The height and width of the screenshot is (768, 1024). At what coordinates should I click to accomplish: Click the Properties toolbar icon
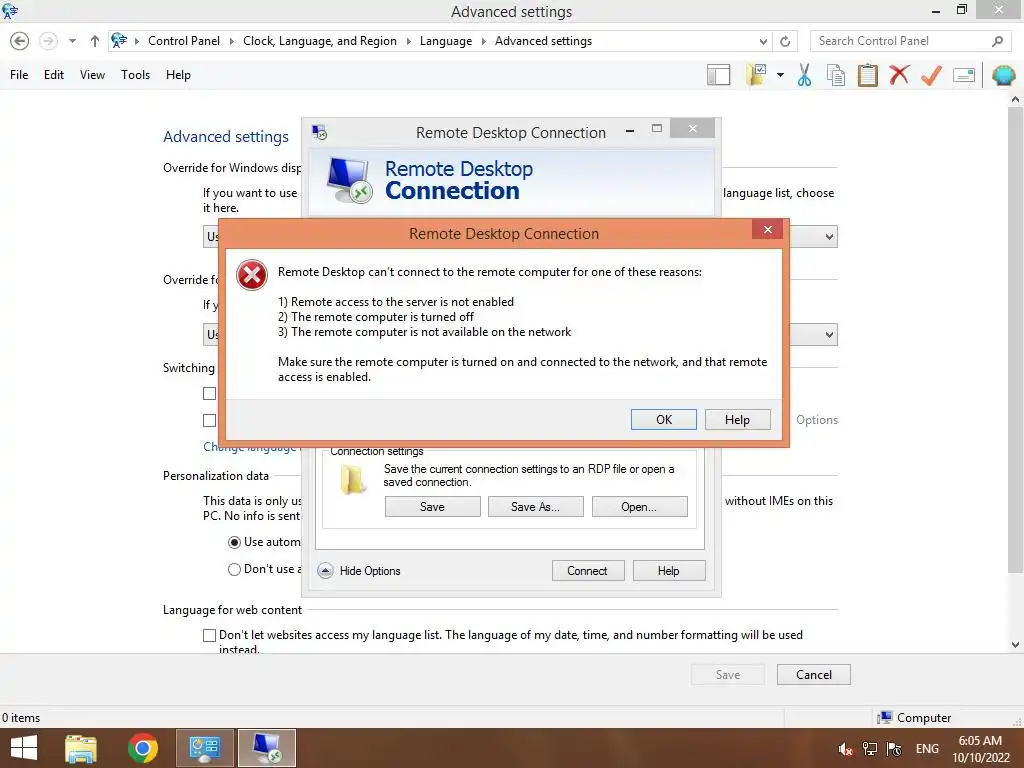pos(964,75)
